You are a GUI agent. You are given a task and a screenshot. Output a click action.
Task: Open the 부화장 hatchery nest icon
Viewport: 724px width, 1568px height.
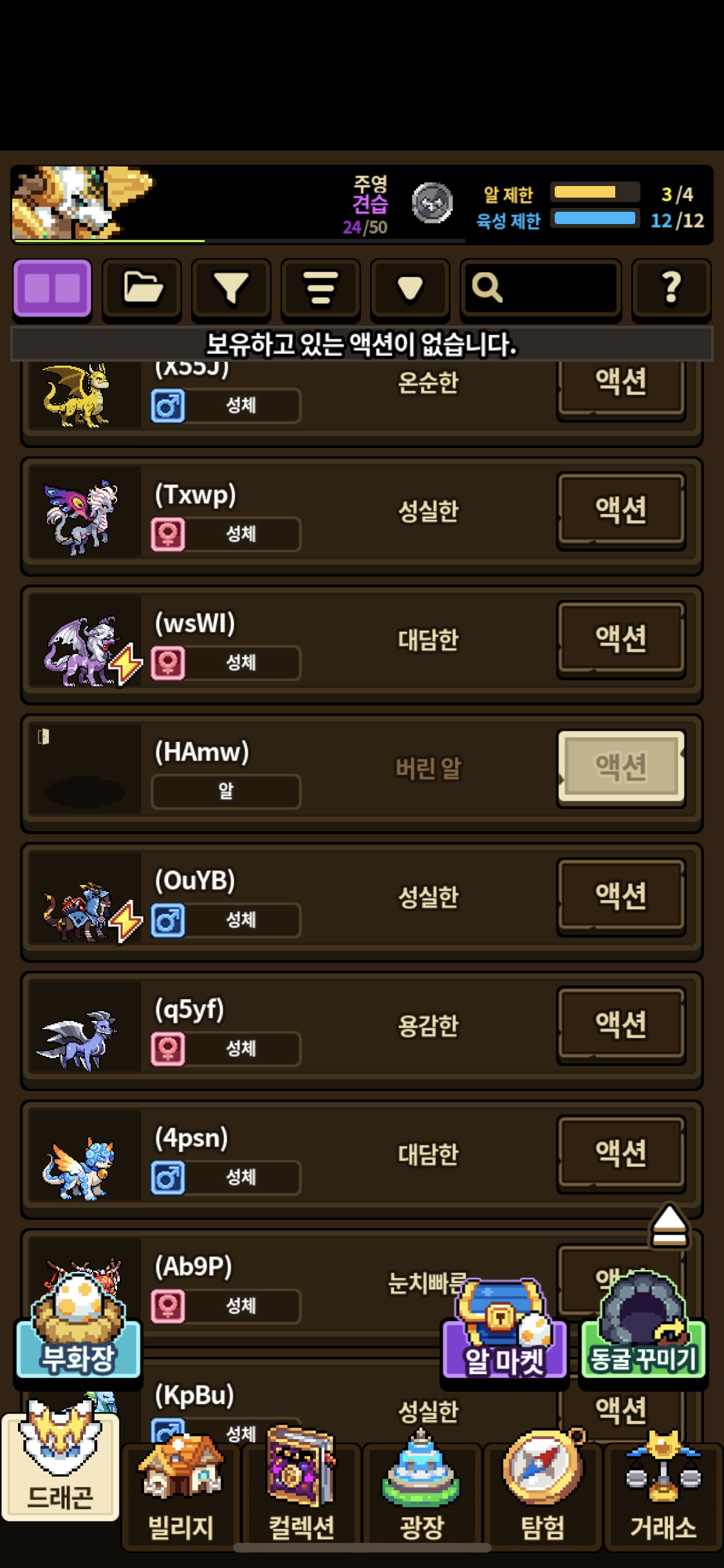click(78, 1326)
